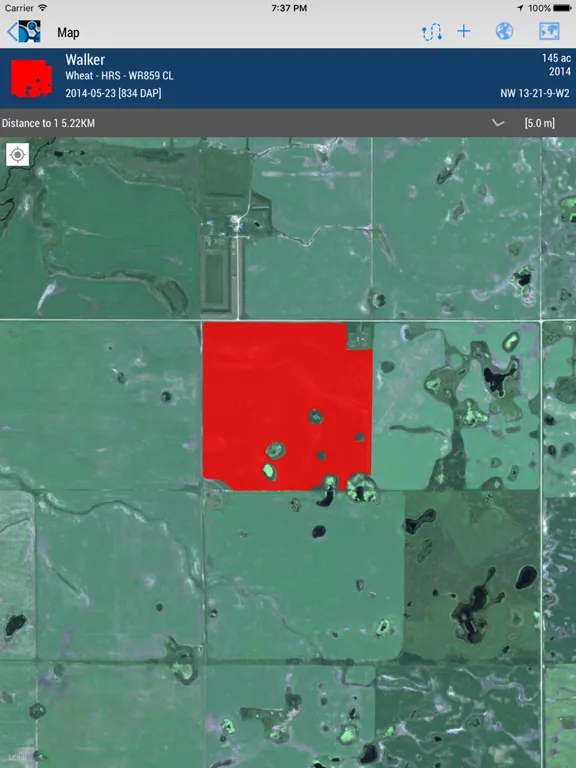Tap the Legal link on map
Screen dimensions: 576x768
(17, 757)
